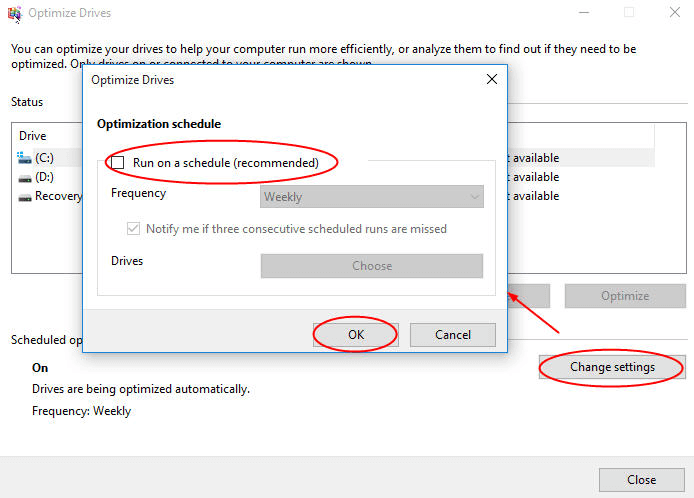694x498 pixels.
Task: Click the Drive column header
Action: pos(33,136)
